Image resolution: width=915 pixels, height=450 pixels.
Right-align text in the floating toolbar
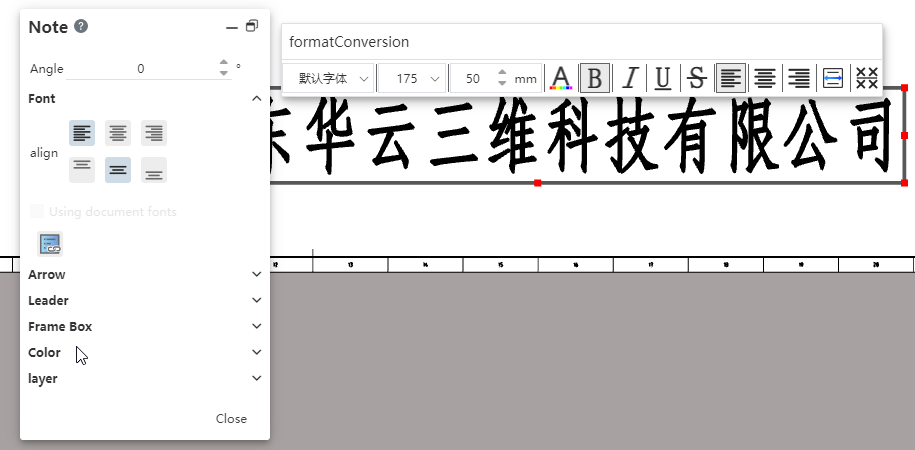point(798,78)
